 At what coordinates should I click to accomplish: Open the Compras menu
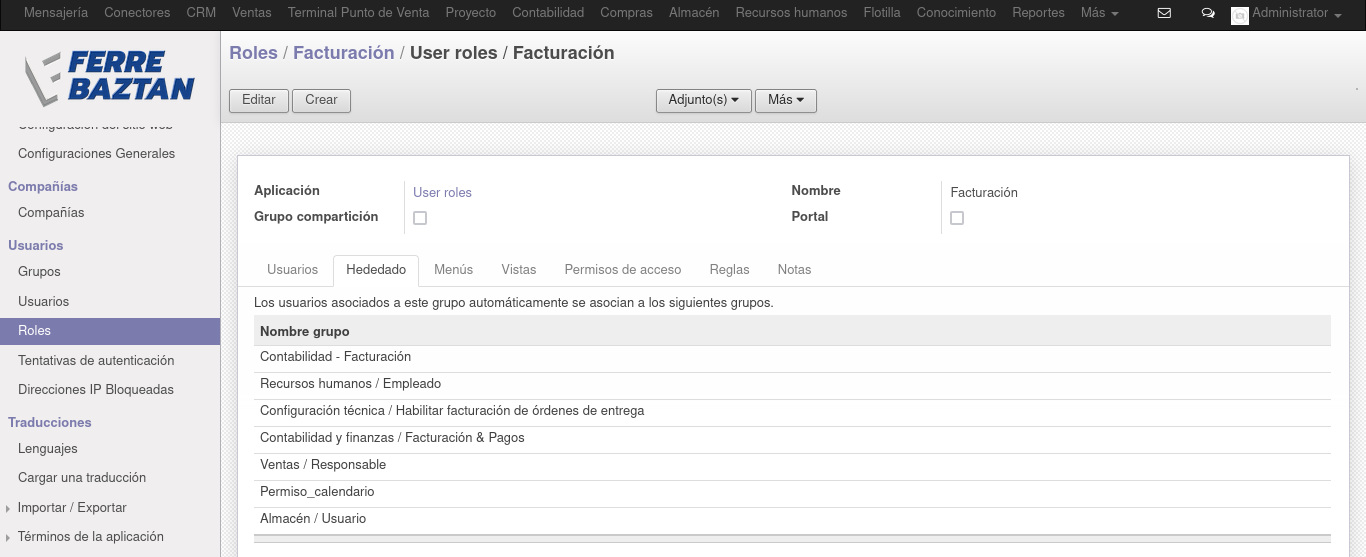click(x=626, y=13)
